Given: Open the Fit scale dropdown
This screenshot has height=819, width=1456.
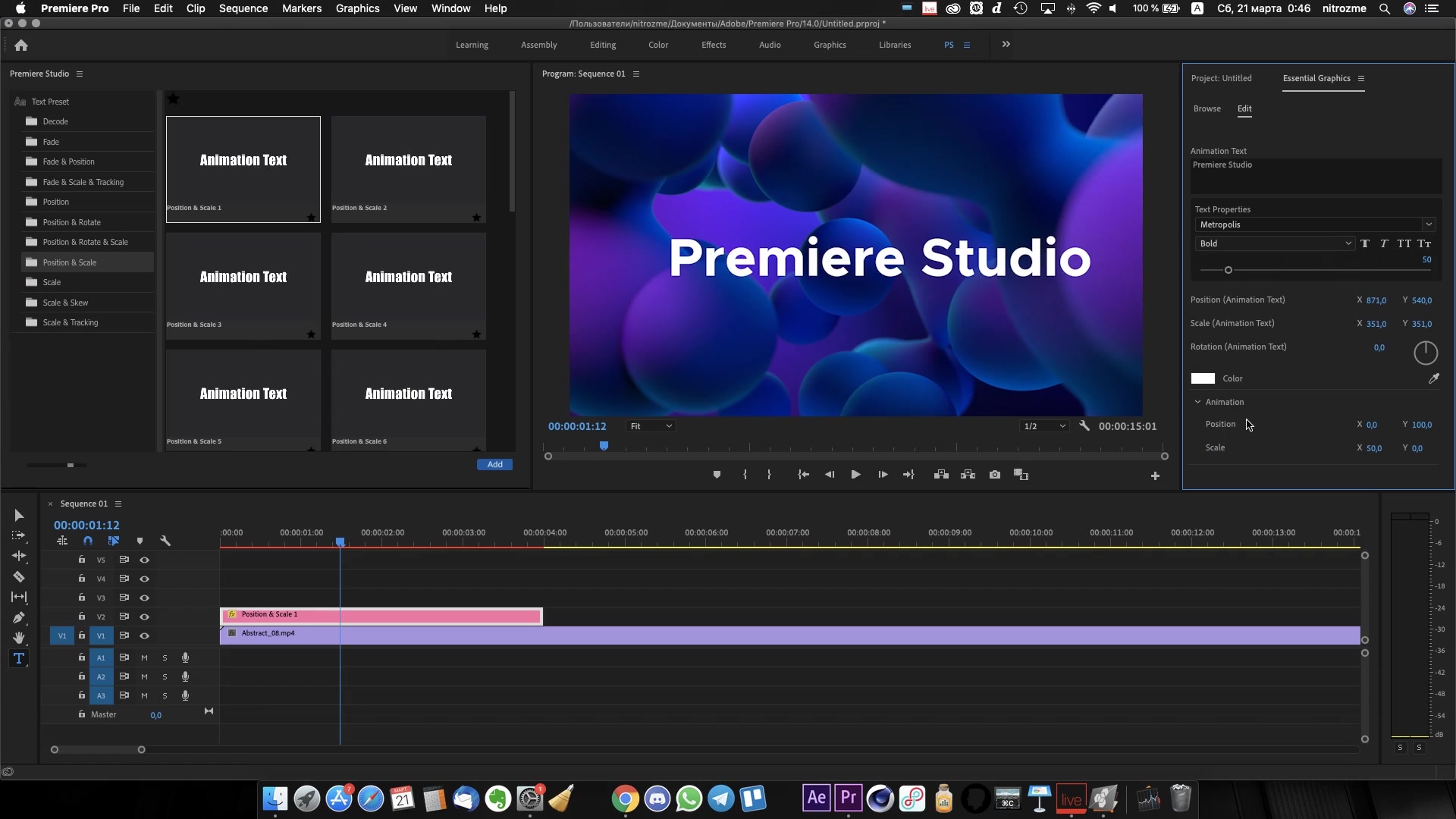Looking at the screenshot, I should [x=649, y=426].
